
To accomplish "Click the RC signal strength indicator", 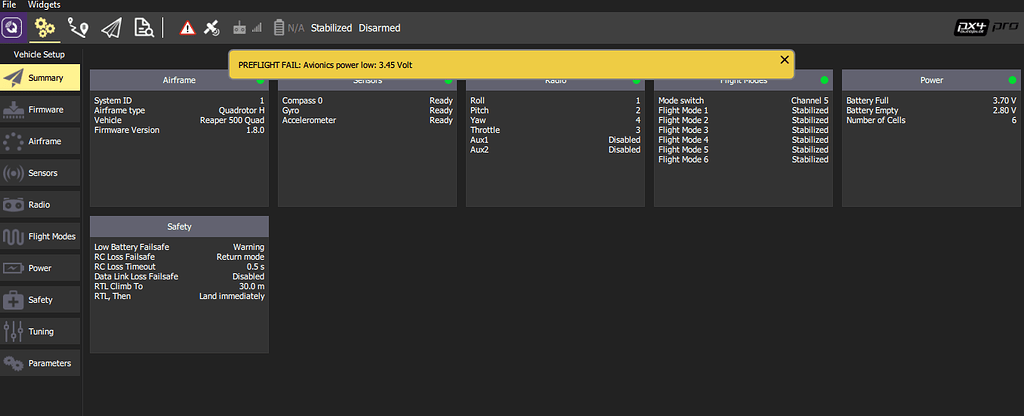I will [x=247, y=28].
